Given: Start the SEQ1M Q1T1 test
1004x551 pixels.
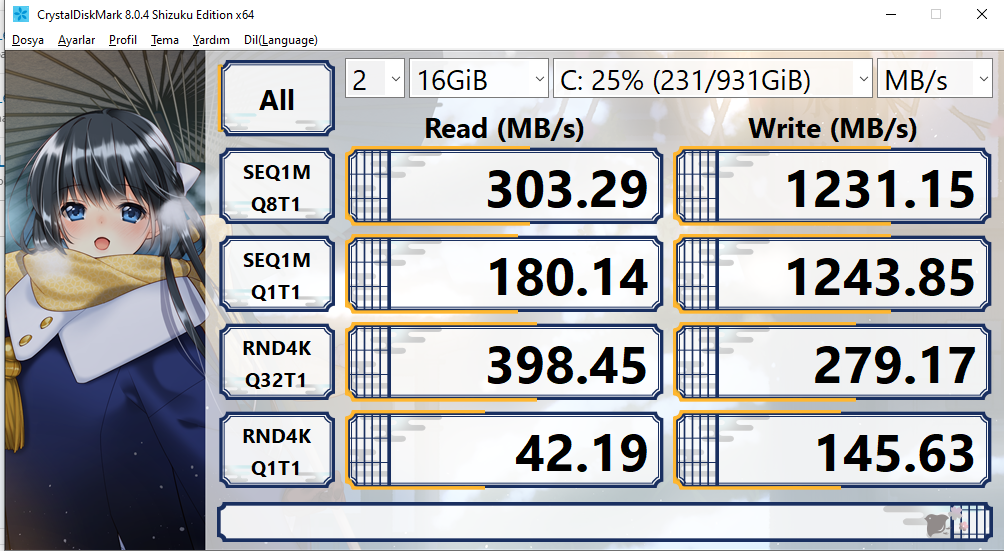Looking at the screenshot, I should [277, 275].
